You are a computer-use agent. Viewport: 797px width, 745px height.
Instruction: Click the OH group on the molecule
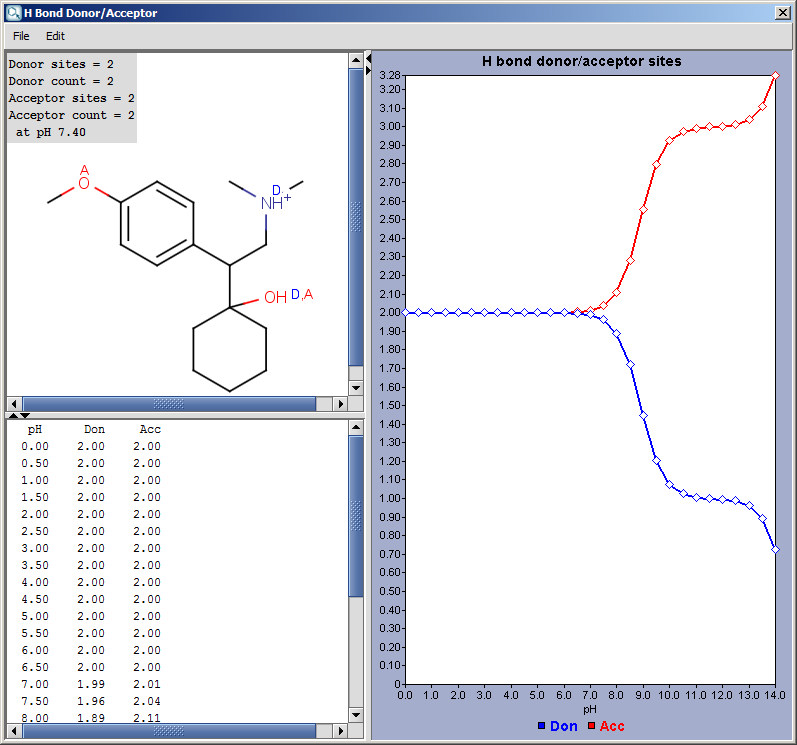(275, 297)
